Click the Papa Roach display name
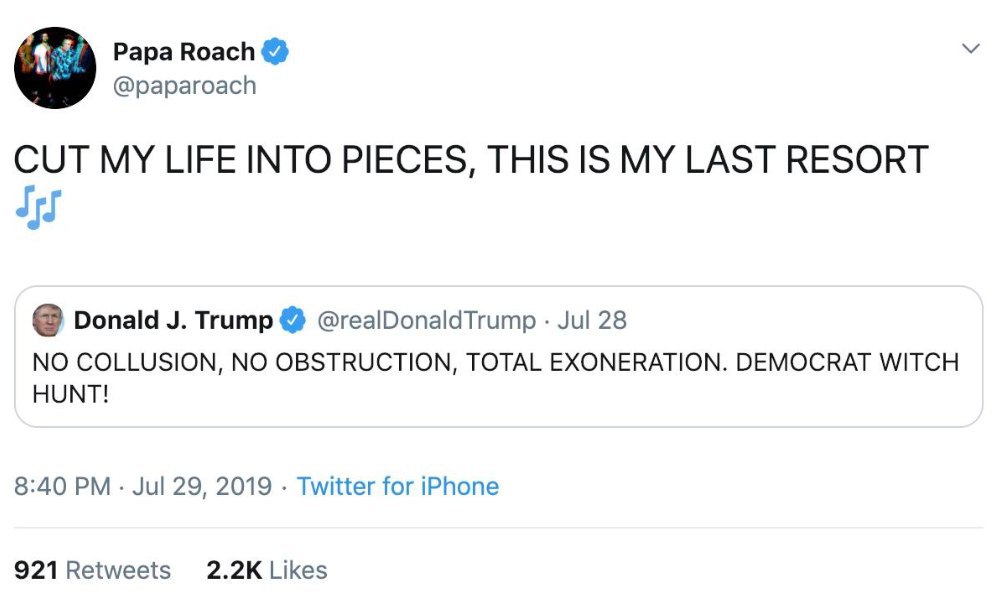 pos(184,52)
